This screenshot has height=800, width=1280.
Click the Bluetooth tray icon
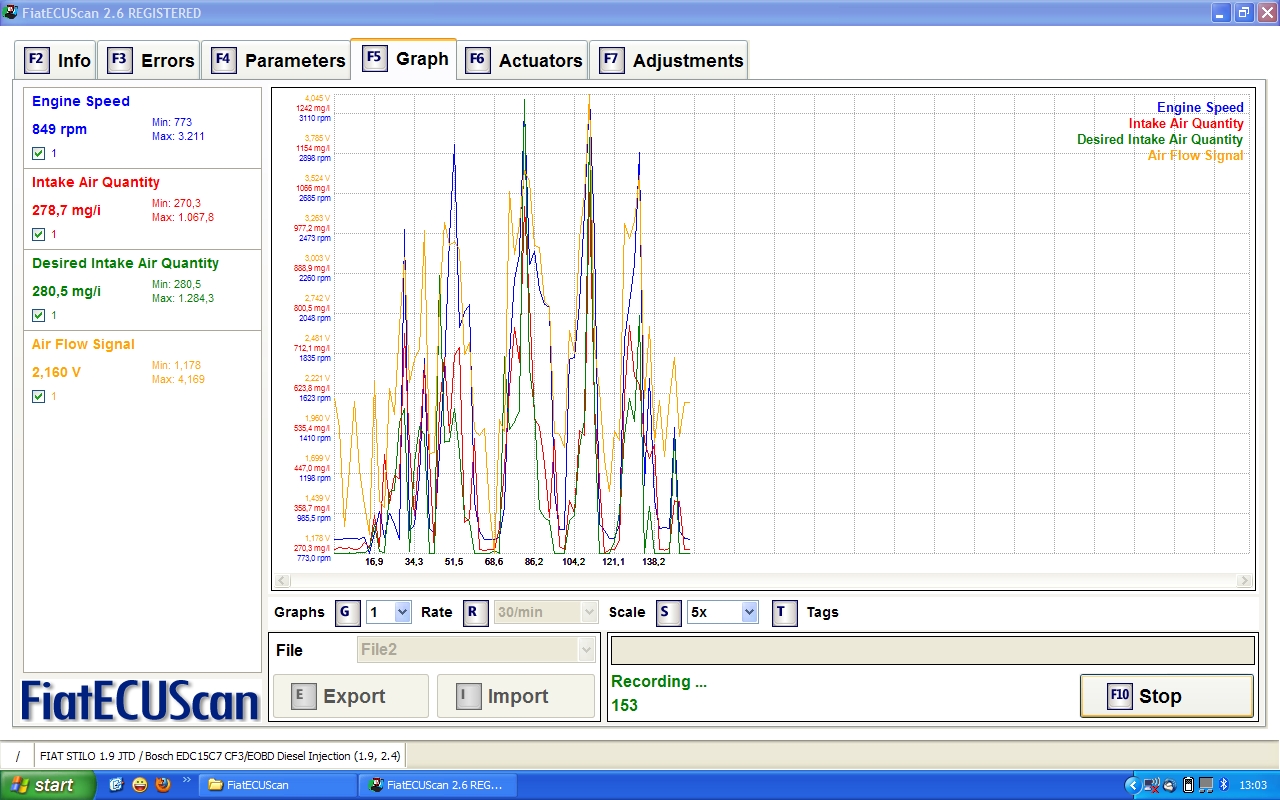click(x=1223, y=785)
